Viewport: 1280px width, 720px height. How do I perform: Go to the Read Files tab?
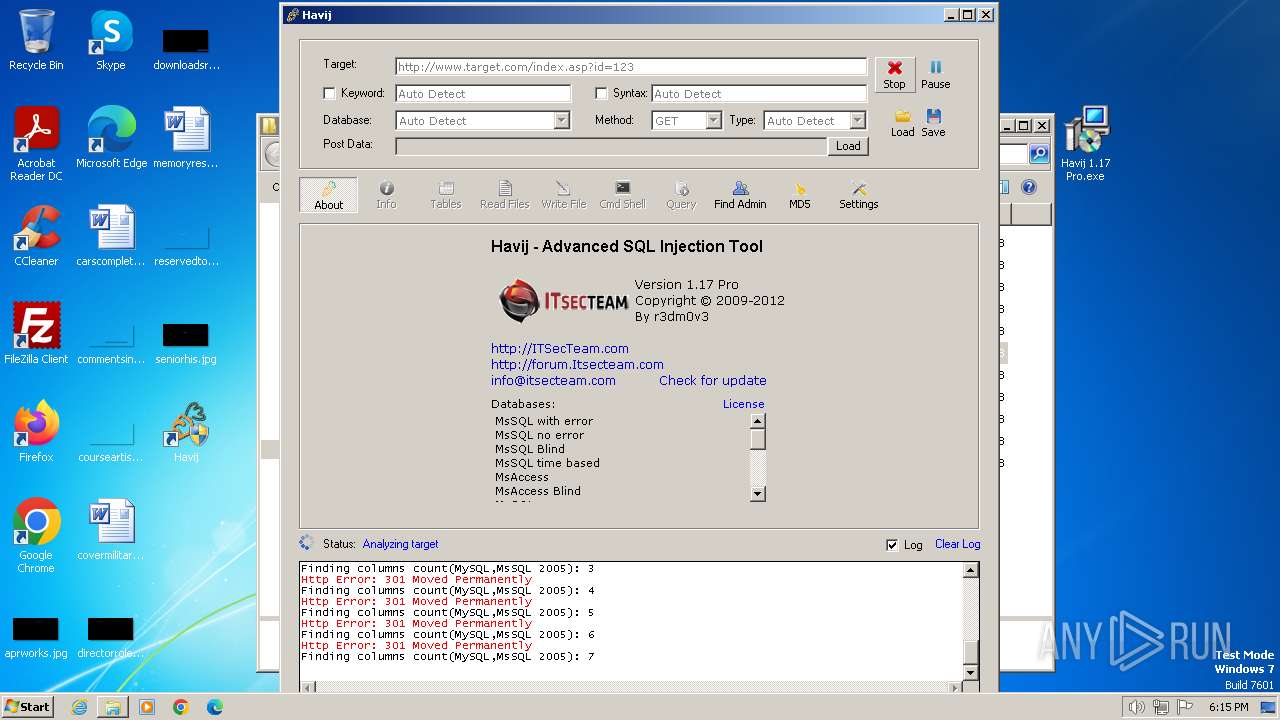[x=504, y=195]
